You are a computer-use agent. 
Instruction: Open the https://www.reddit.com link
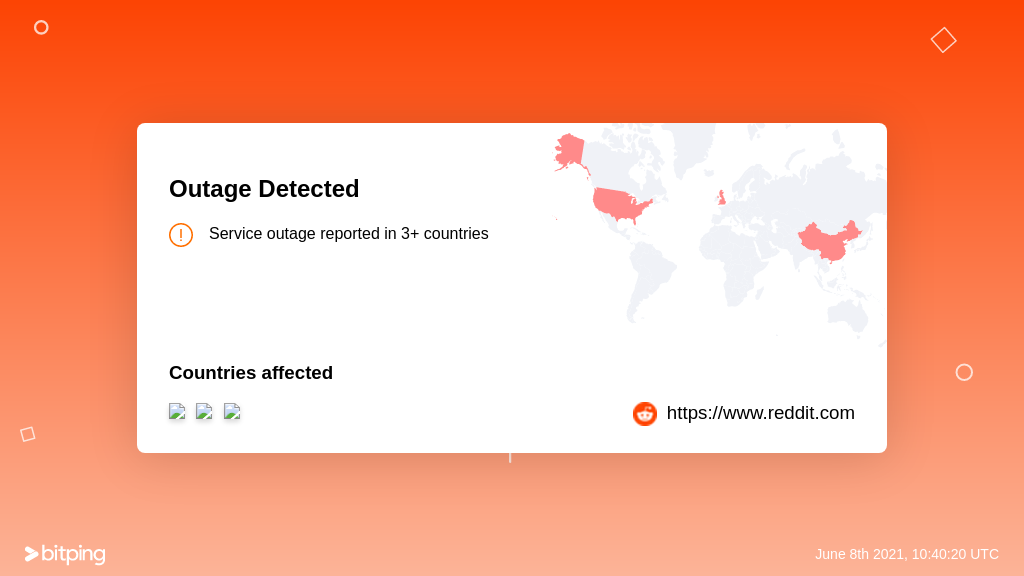(x=760, y=413)
